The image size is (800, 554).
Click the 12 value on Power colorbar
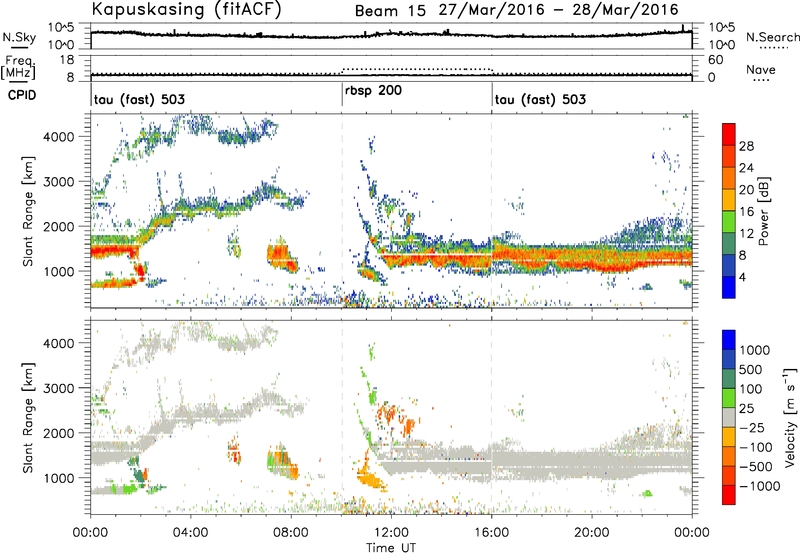tap(746, 234)
